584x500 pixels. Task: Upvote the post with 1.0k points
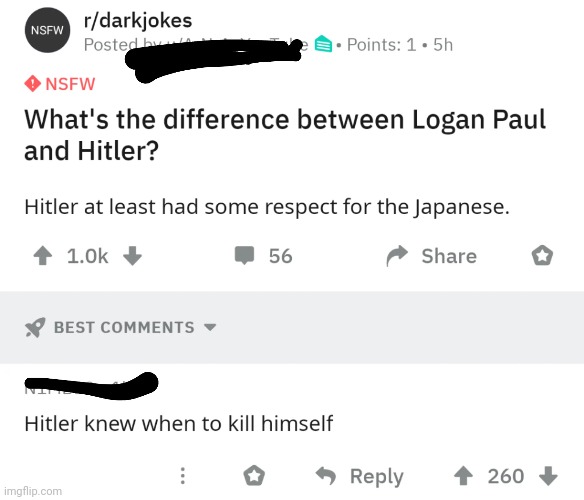[x=43, y=256]
